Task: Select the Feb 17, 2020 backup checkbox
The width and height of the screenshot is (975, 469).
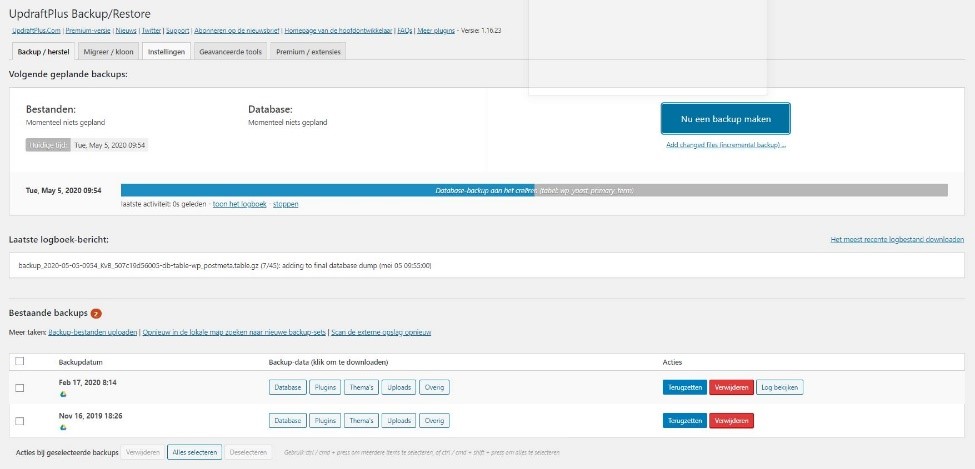Action: (20, 388)
